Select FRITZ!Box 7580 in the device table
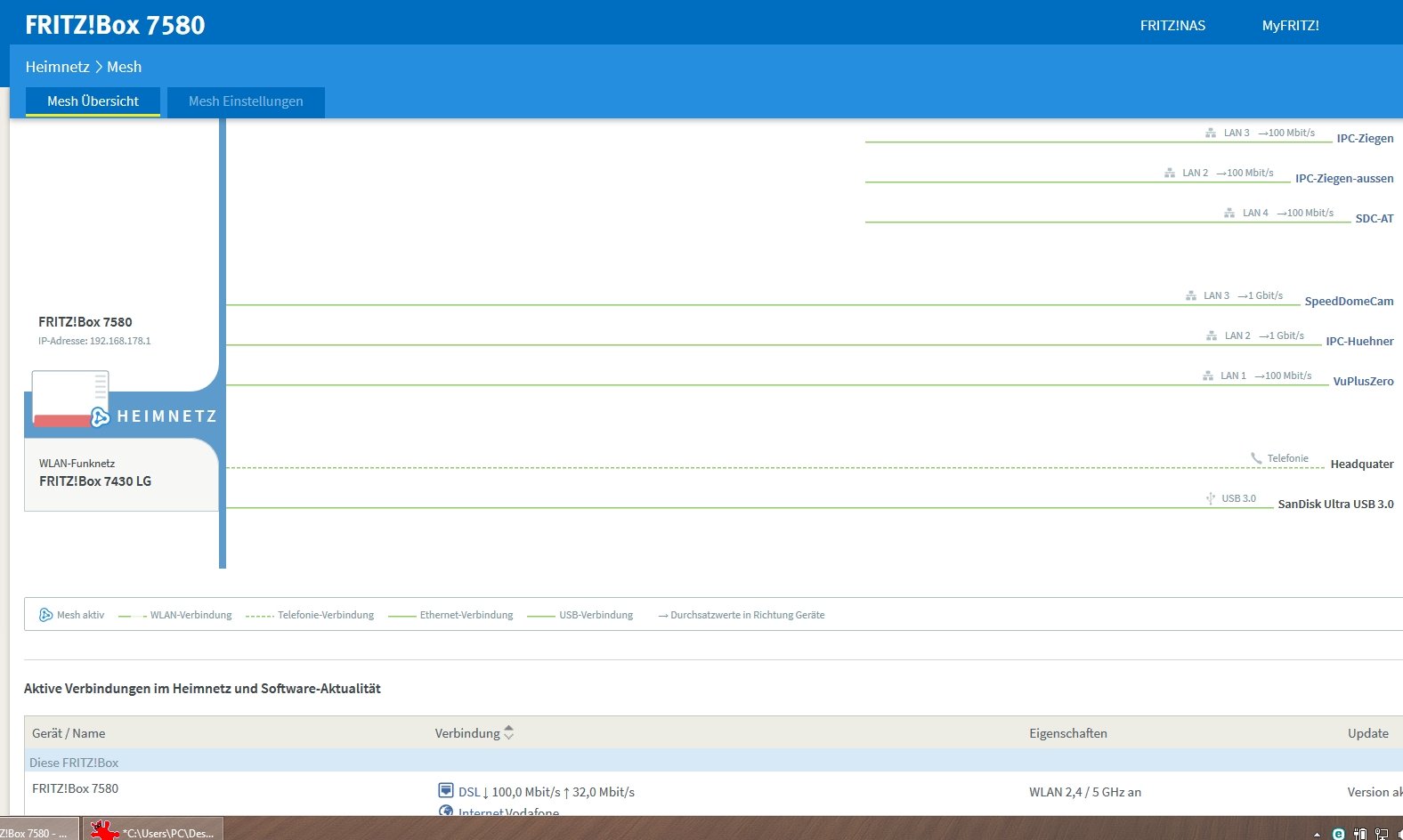This screenshot has height=840, width=1403. pyautogui.click(x=75, y=788)
